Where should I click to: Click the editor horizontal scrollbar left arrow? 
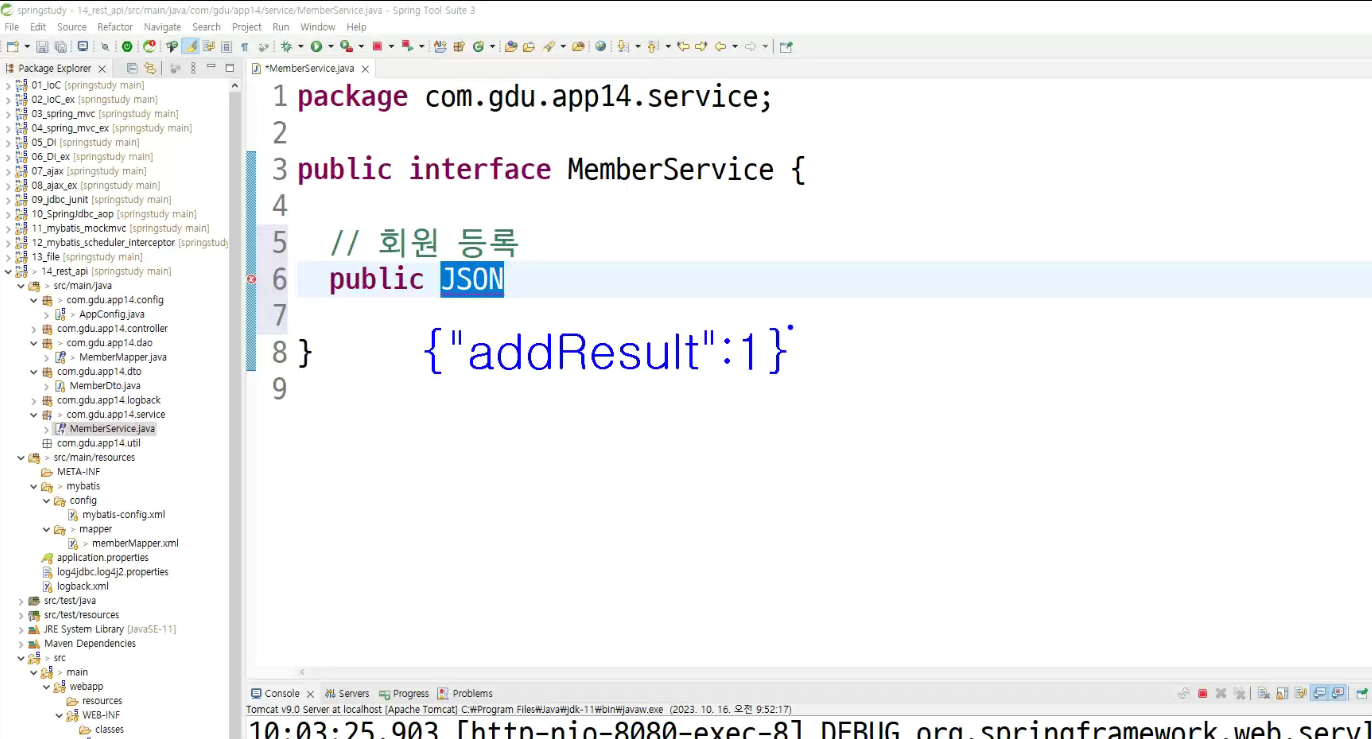click(302, 672)
